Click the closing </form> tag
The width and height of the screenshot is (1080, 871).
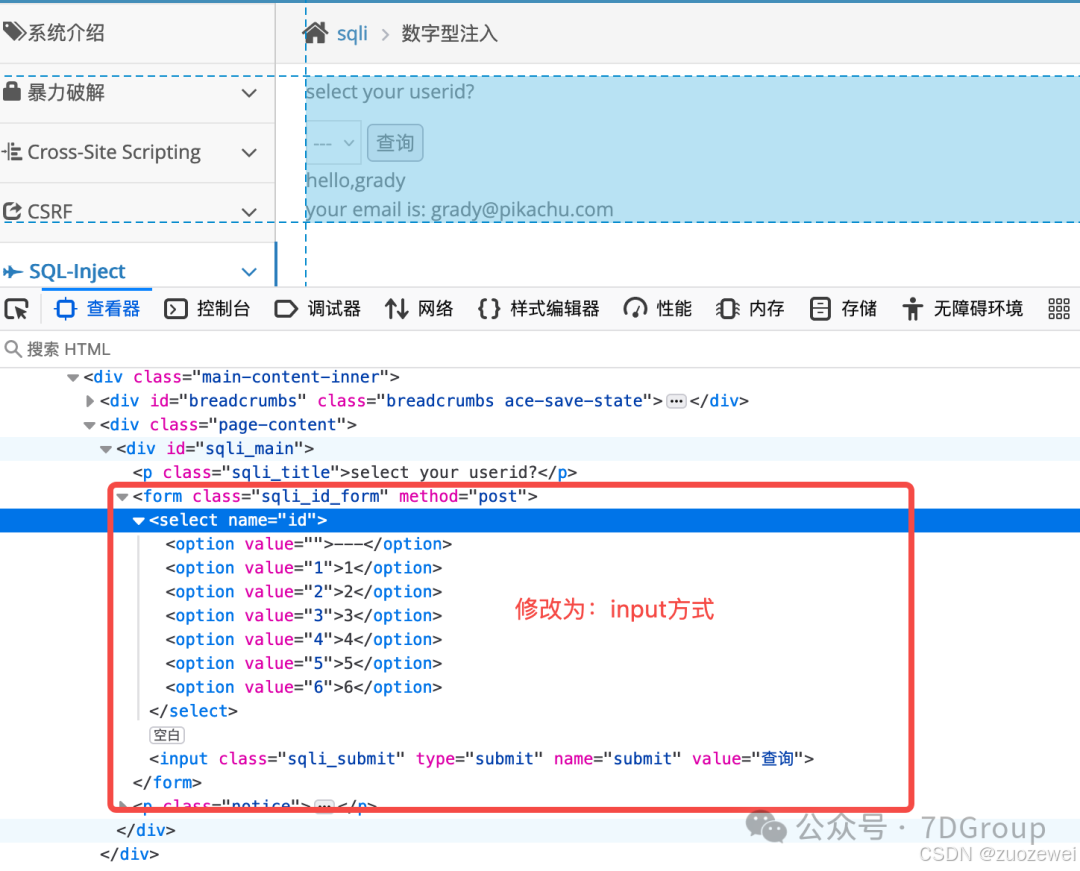[x=167, y=783]
